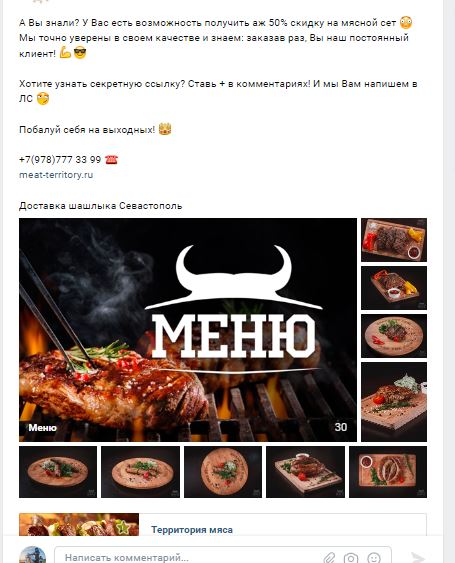Open fourth bottom-row ribs on board thumbnail
455x563 pixels.
[305, 472]
